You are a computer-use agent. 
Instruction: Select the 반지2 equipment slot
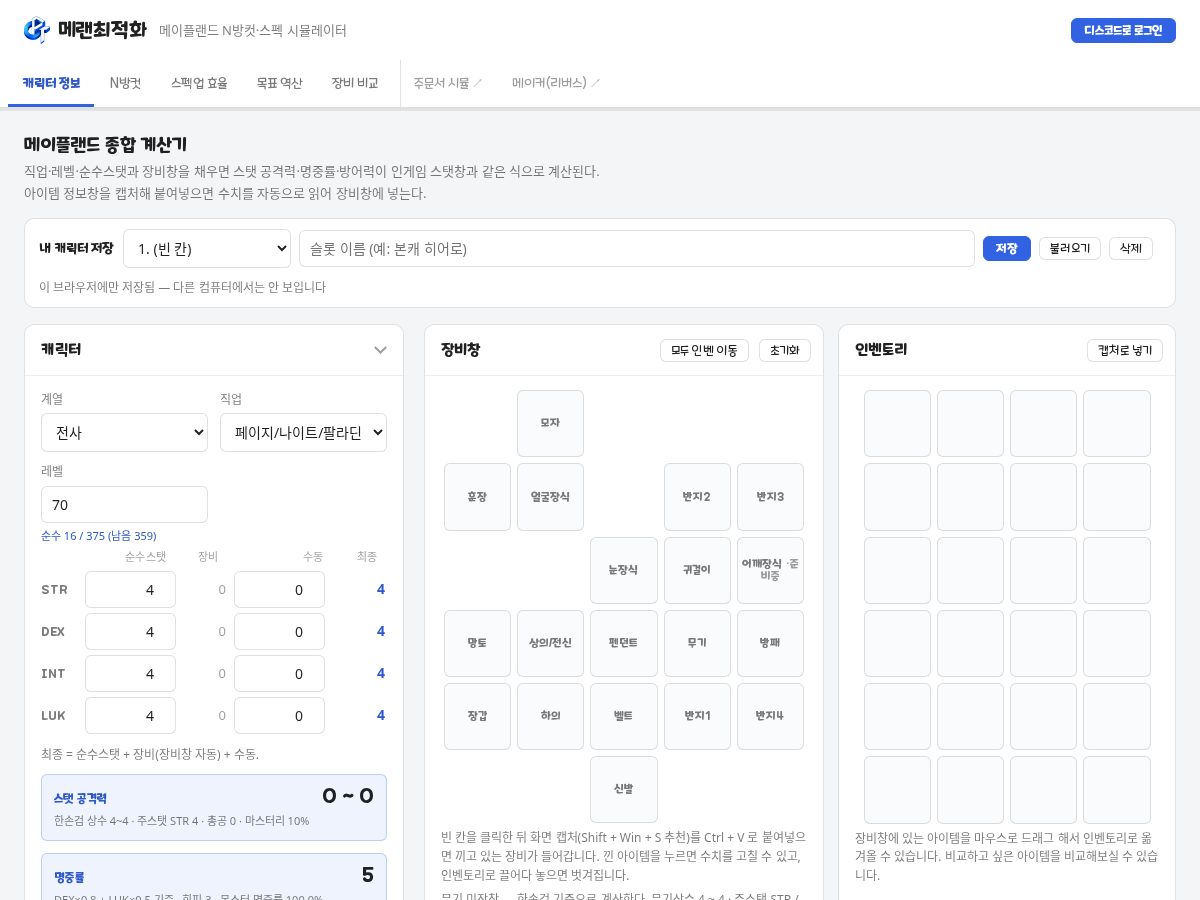coord(697,497)
